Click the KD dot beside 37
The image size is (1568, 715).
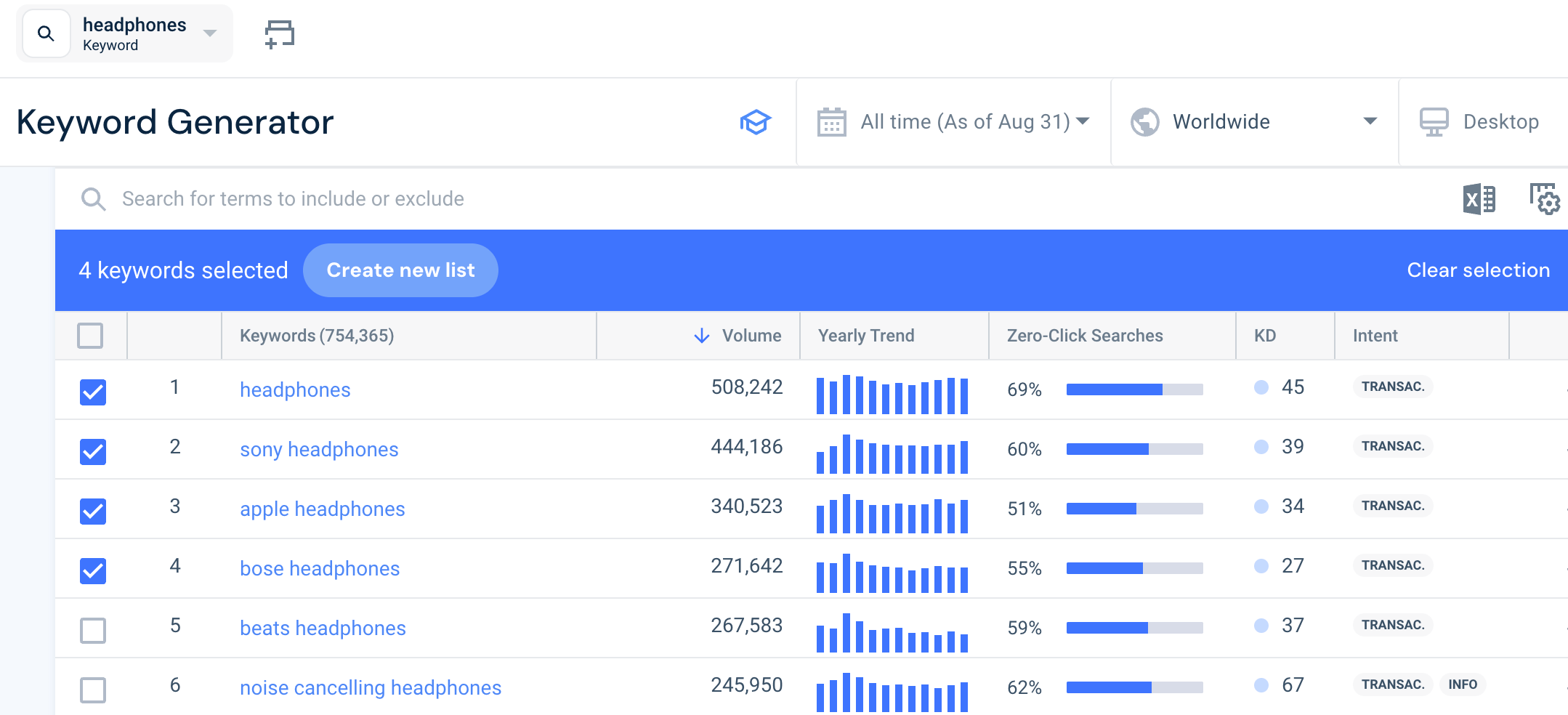1261,626
